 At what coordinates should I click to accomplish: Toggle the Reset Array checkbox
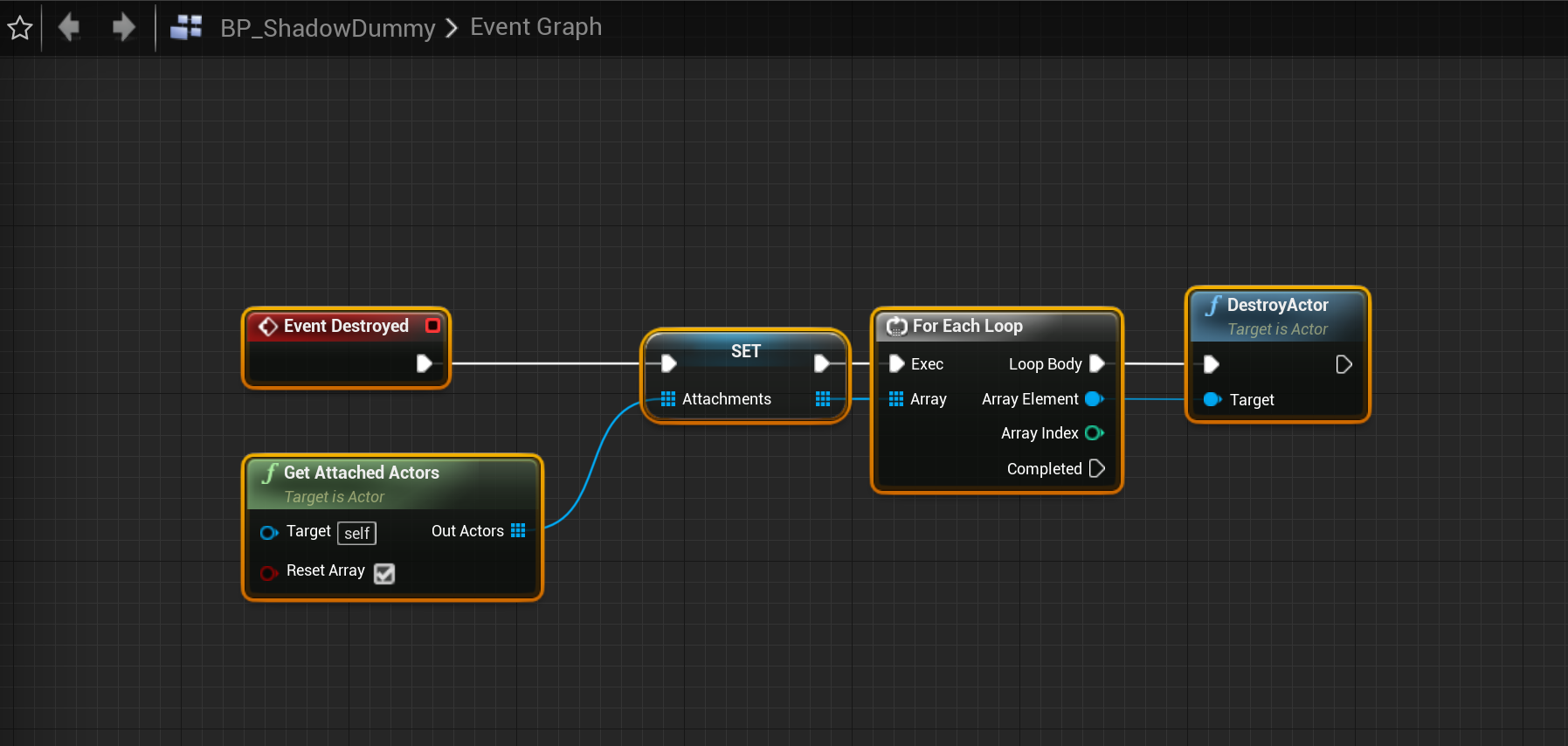(x=384, y=573)
